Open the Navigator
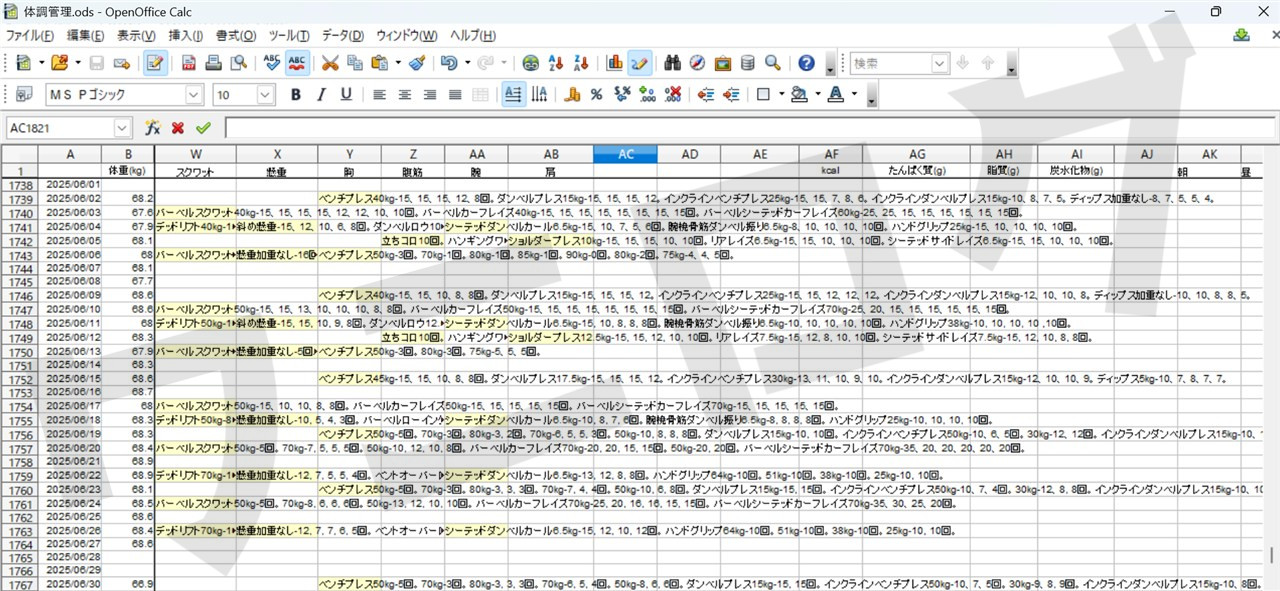 (698, 63)
